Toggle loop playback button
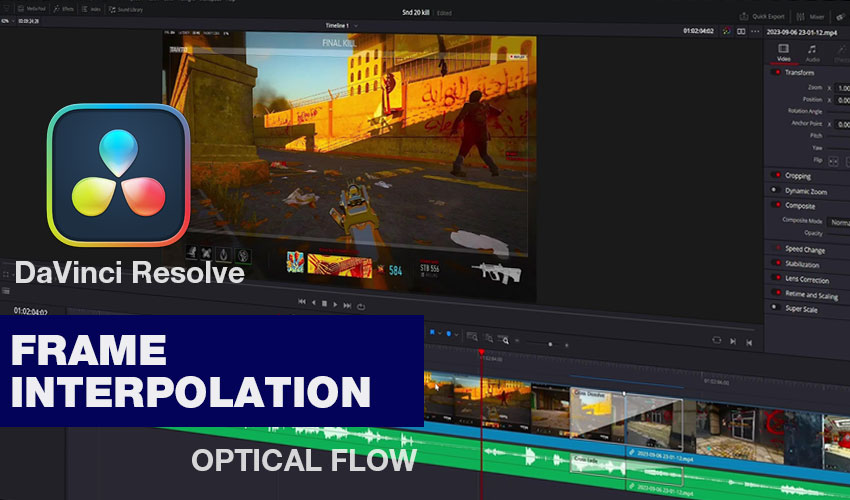The image size is (850, 500). coord(361,307)
